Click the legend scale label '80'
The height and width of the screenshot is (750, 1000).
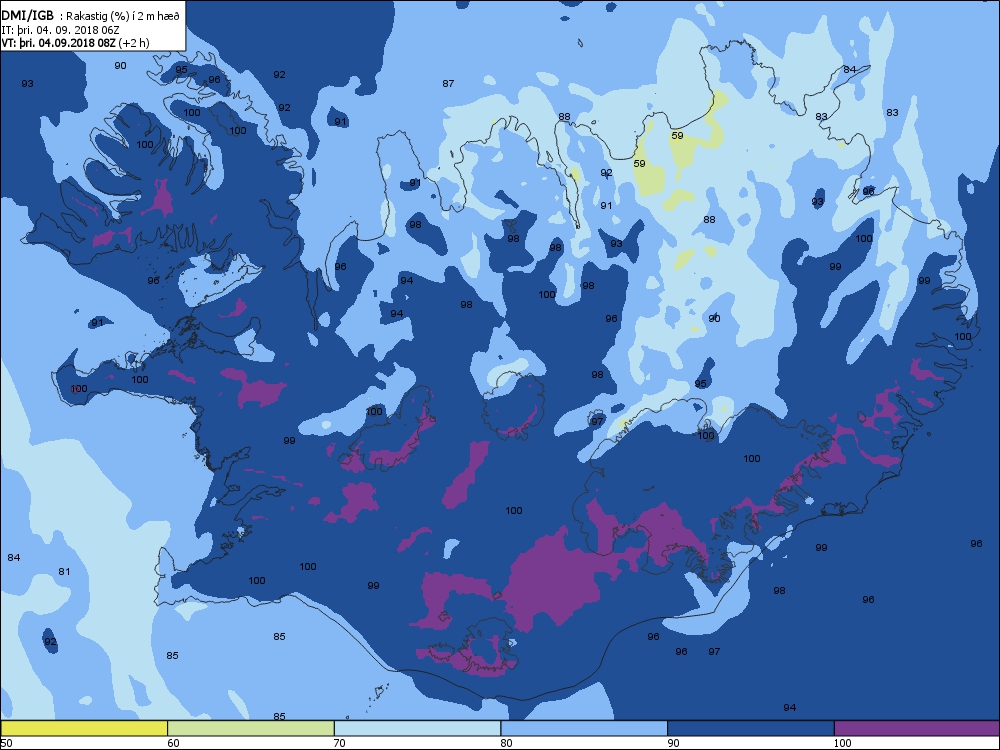(506, 743)
